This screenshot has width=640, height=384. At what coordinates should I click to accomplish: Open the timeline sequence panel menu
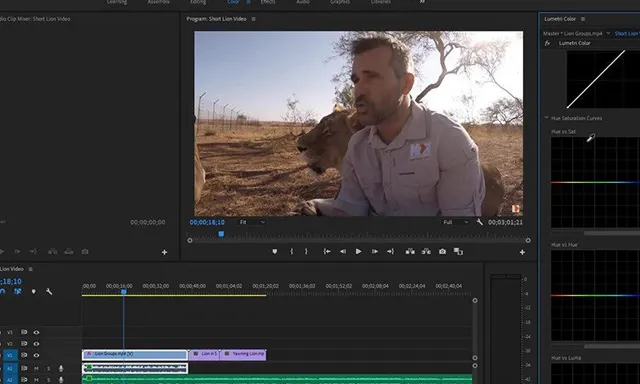(x=30, y=269)
